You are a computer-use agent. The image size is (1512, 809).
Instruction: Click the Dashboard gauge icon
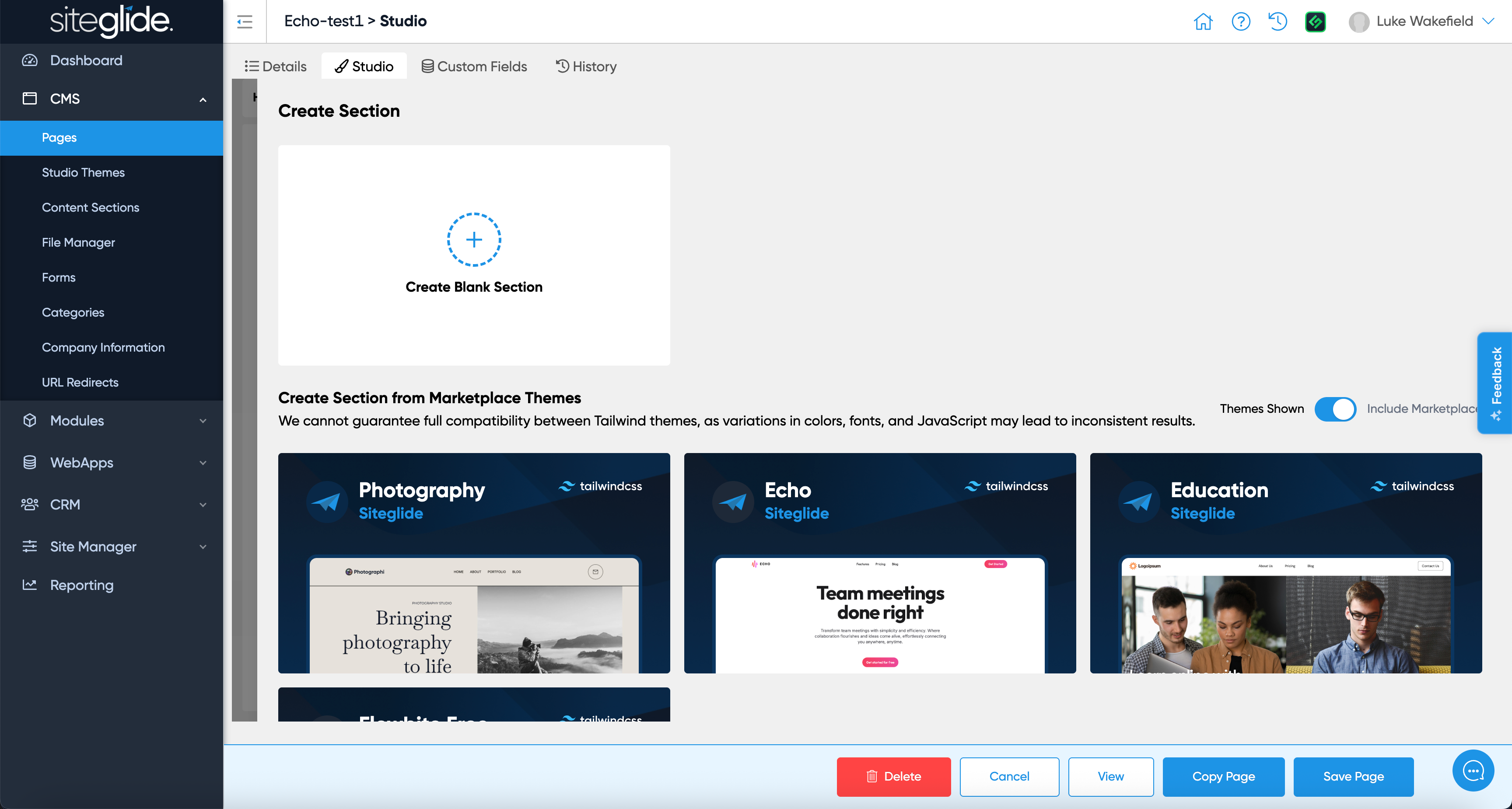[x=29, y=60]
